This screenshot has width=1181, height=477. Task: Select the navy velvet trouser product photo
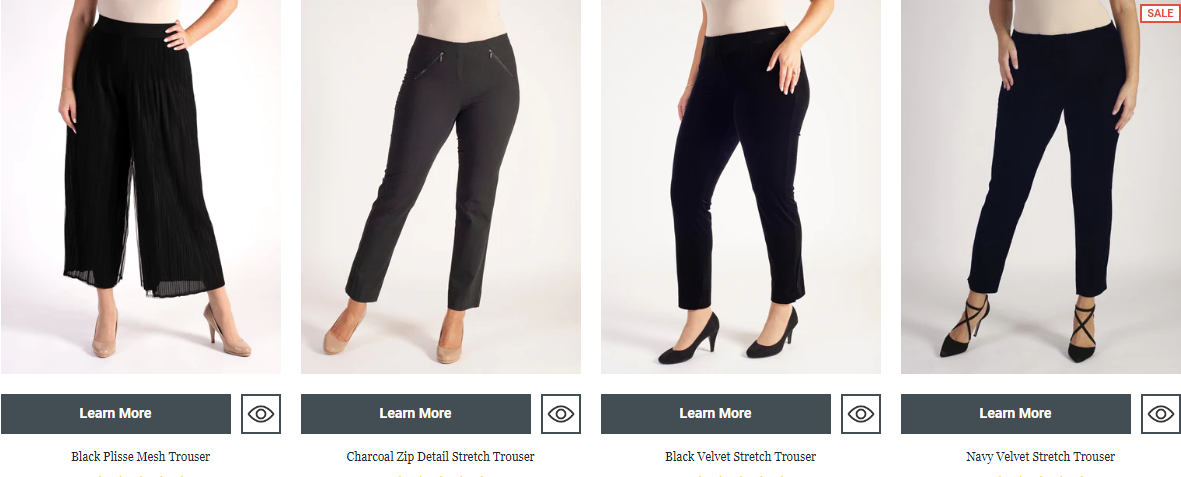pyautogui.click(x=1041, y=186)
